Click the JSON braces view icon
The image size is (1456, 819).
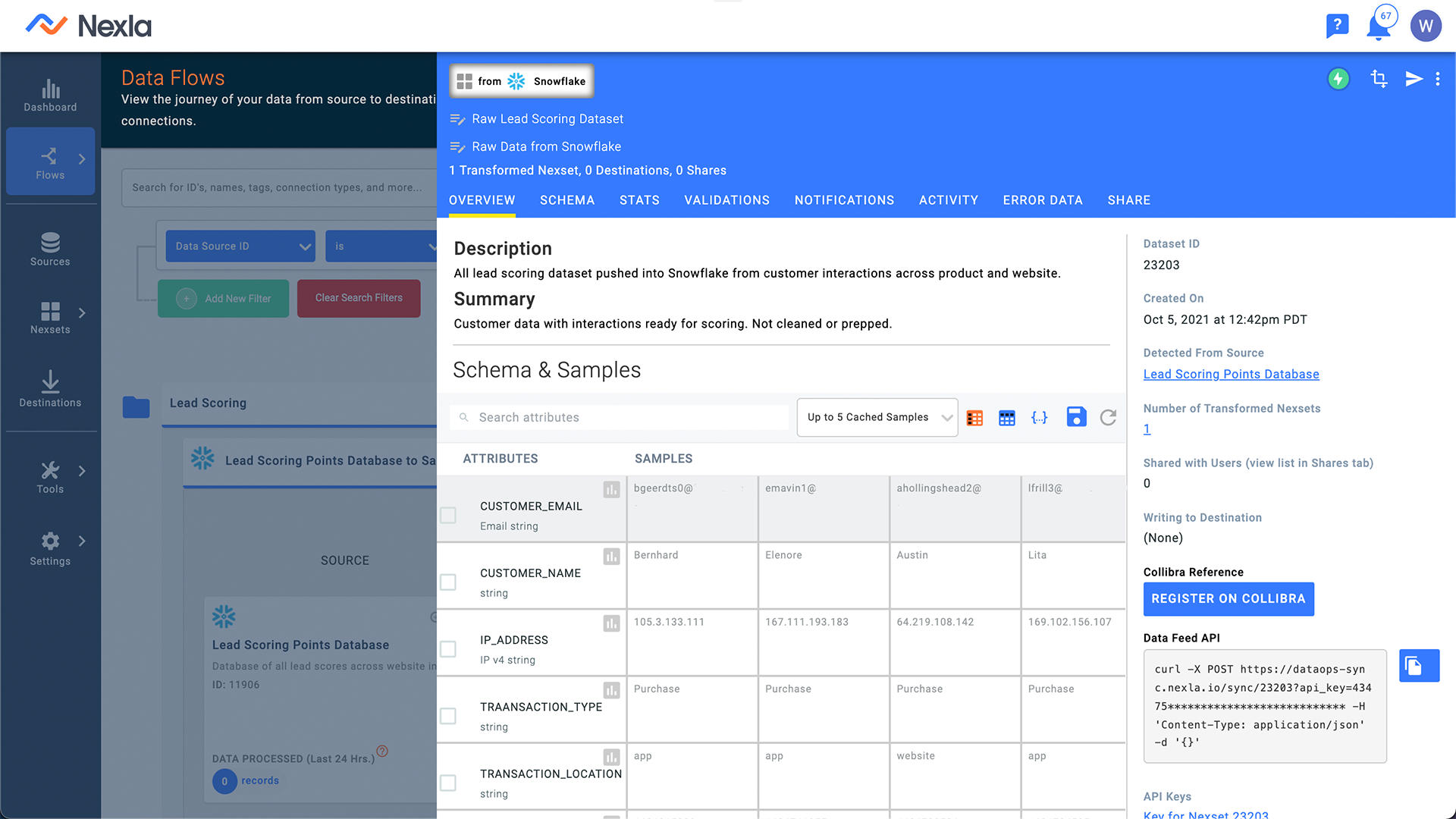[x=1040, y=418]
